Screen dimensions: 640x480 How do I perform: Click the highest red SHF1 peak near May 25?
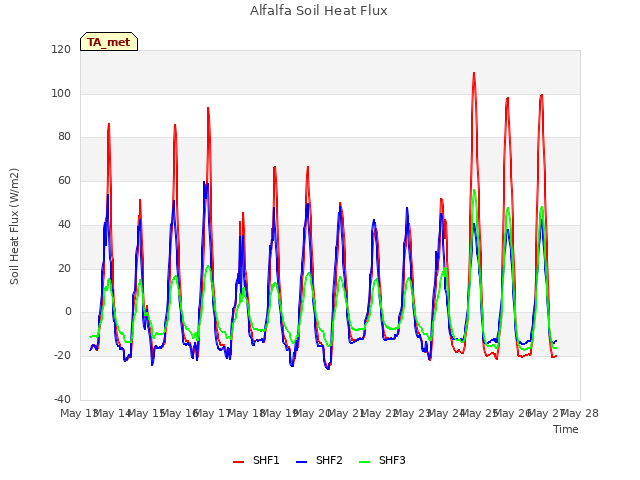(x=474, y=73)
